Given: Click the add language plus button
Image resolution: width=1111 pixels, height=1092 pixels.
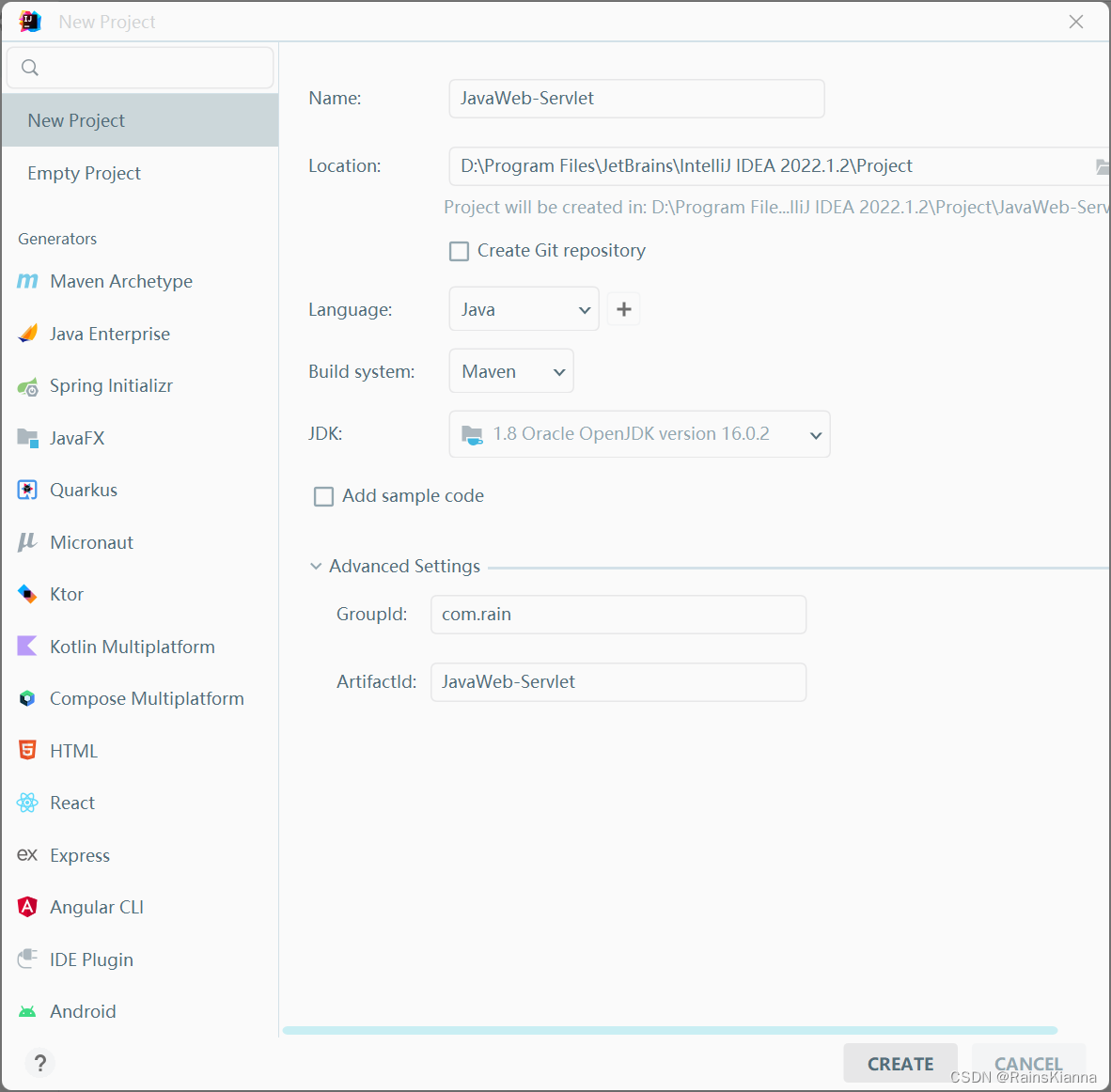Looking at the screenshot, I should pos(623,309).
